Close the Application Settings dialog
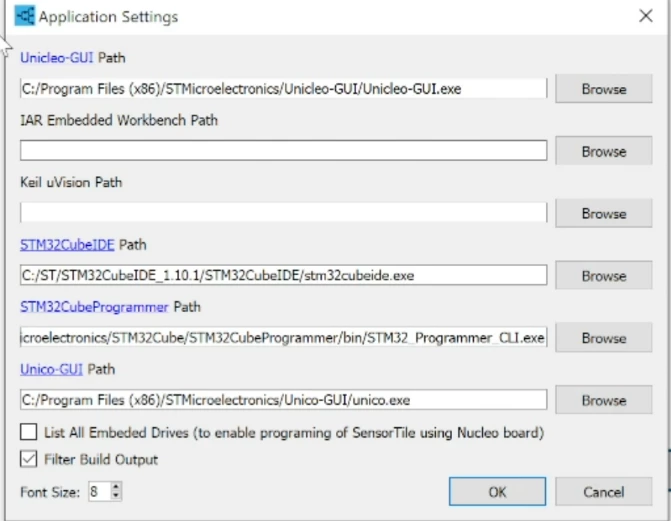This screenshot has height=521, width=671. [646, 16]
